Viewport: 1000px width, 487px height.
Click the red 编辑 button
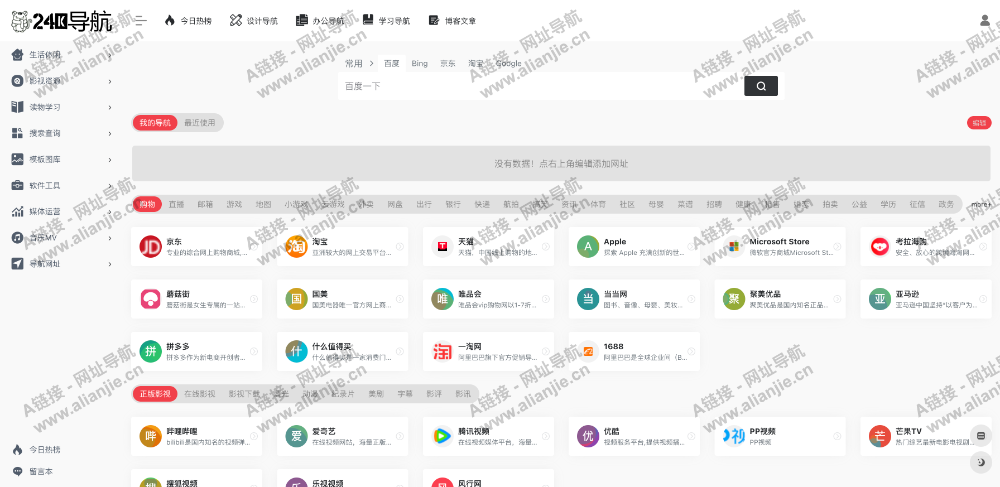979,123
